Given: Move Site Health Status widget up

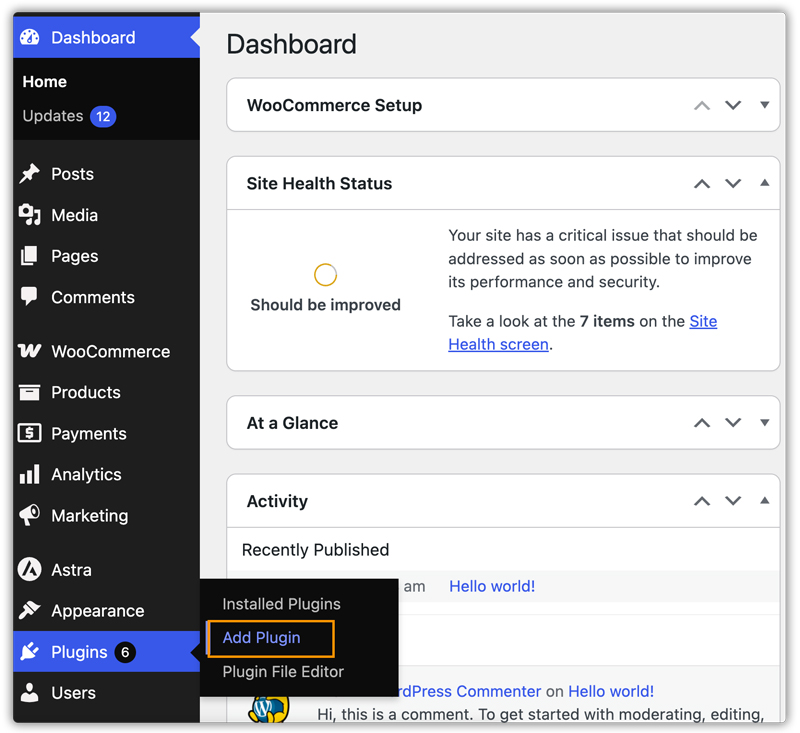Looking at the screenshot, I should click(702, 184).
